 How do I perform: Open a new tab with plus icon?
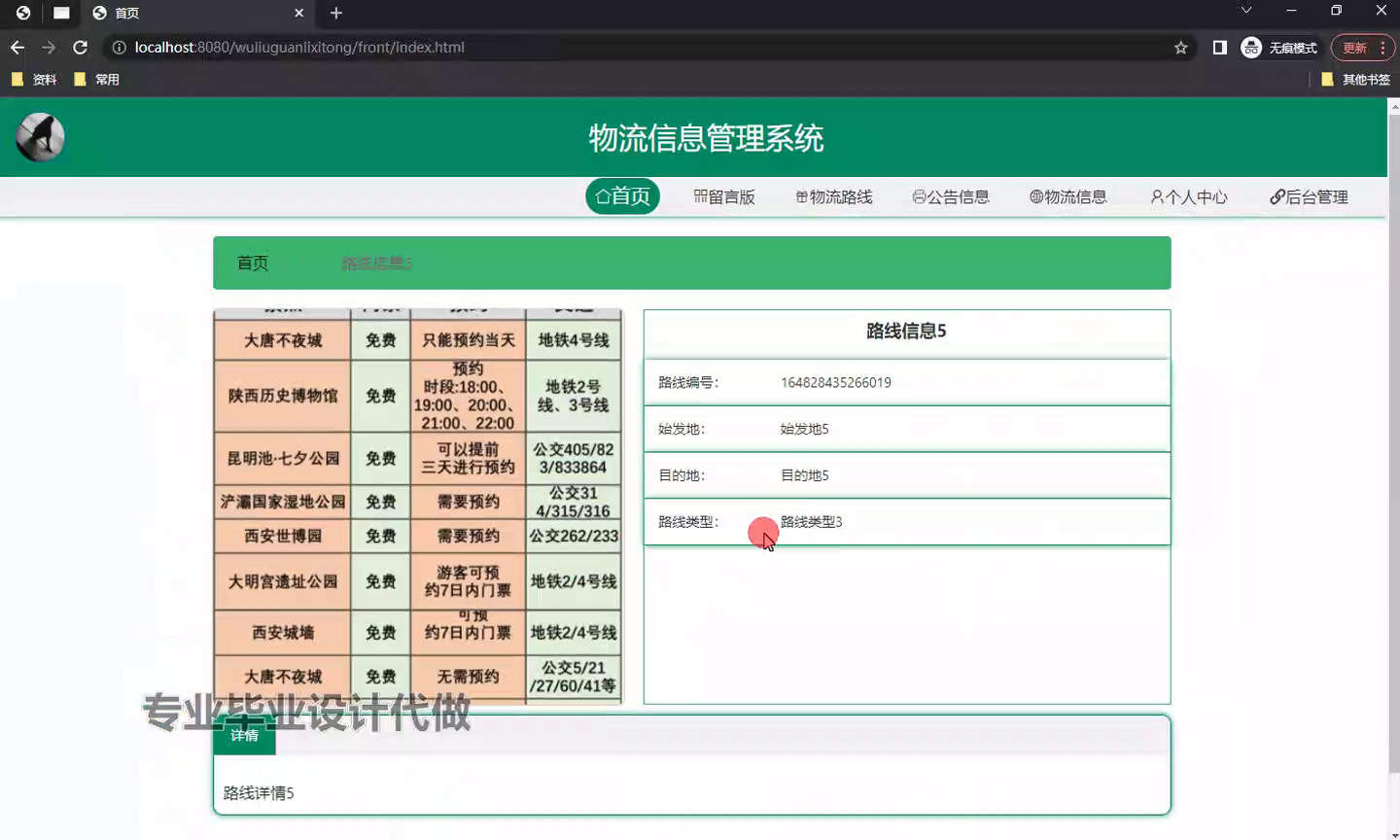coord(336,13)
